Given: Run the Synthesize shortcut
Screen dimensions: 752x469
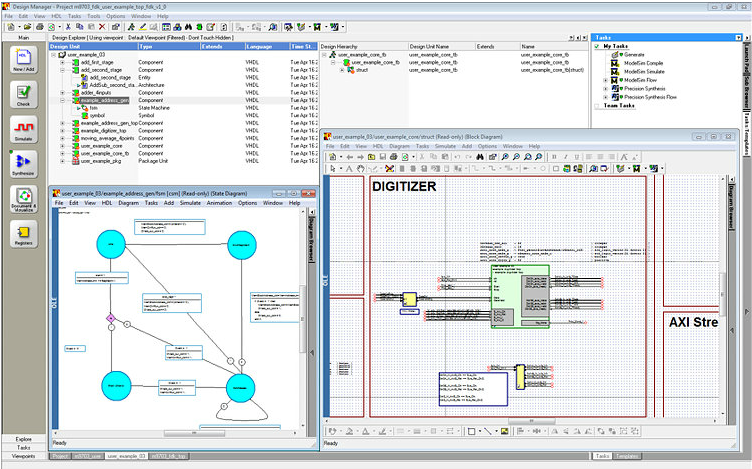Looking at the screenshot, I should (x=23, y=163).
